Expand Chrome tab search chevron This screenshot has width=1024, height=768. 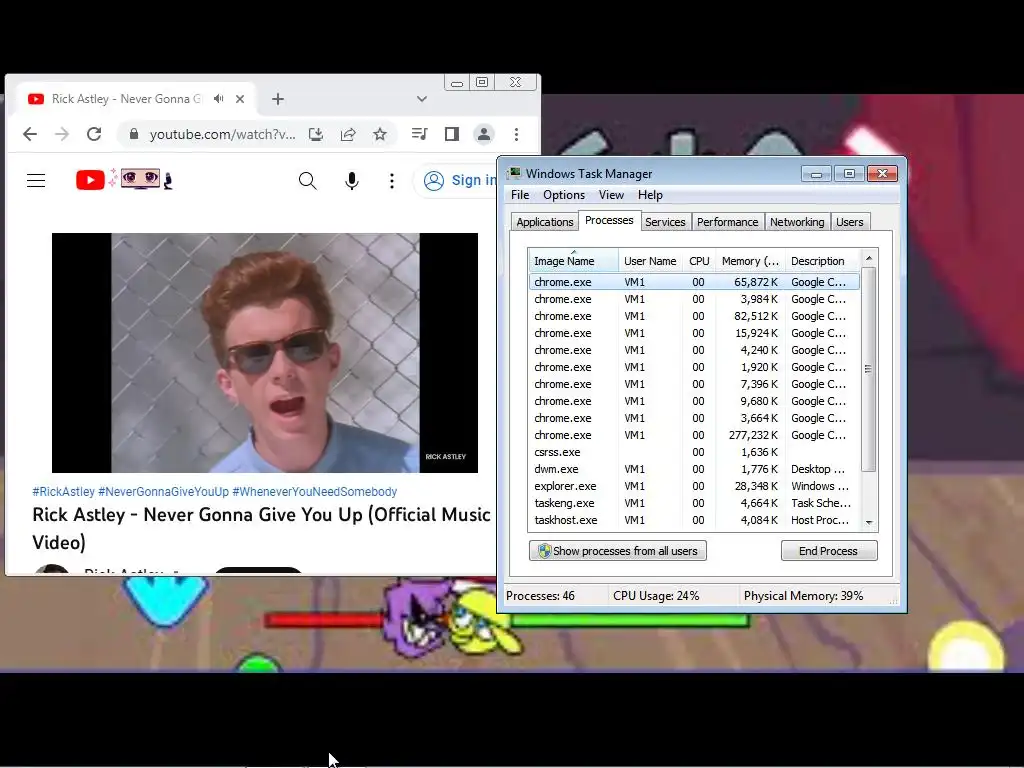click(422, 99)
